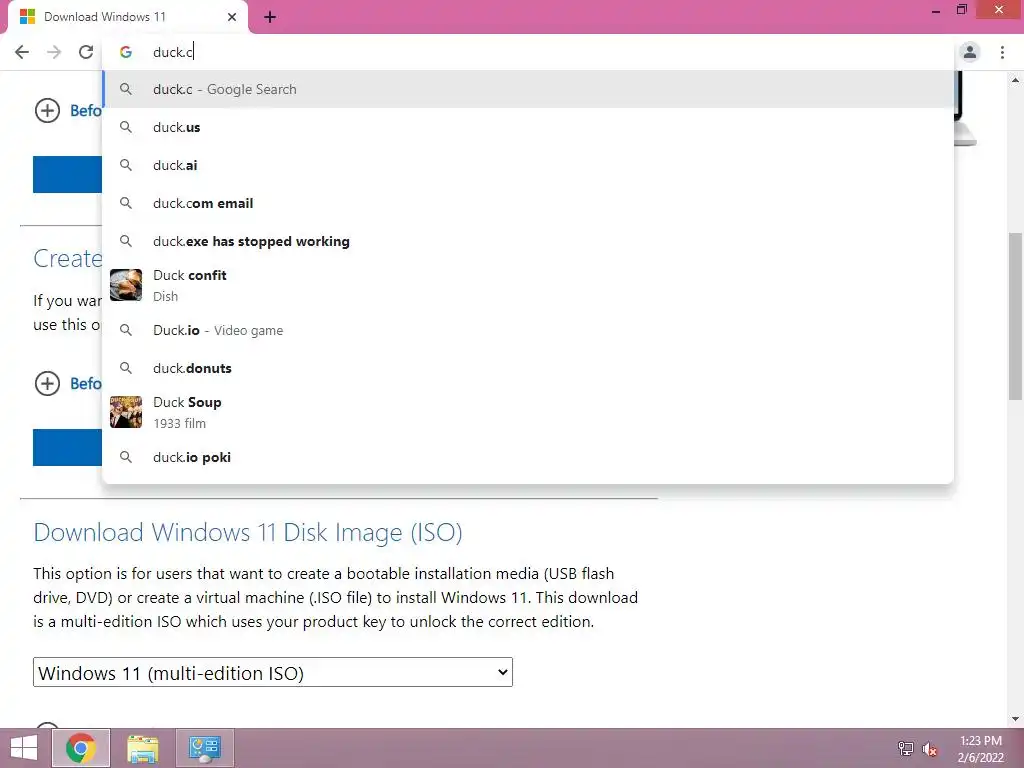Click the Duck Soup film poster thumbnail
This screenshot has width=1024, height=768.
(125, 412)
